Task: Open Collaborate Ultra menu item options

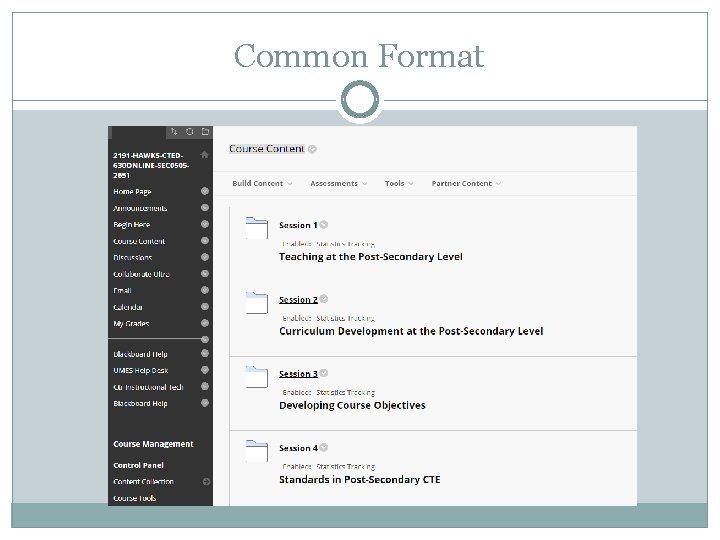Action: (x=205, y=274)
